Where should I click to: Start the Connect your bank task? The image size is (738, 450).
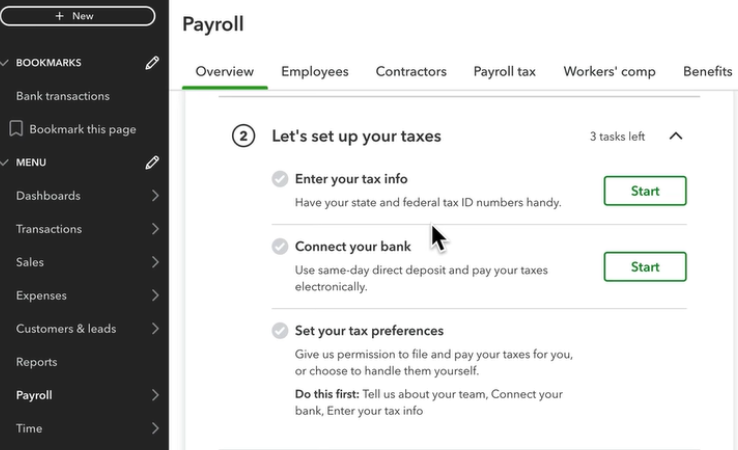coord(645,267)
